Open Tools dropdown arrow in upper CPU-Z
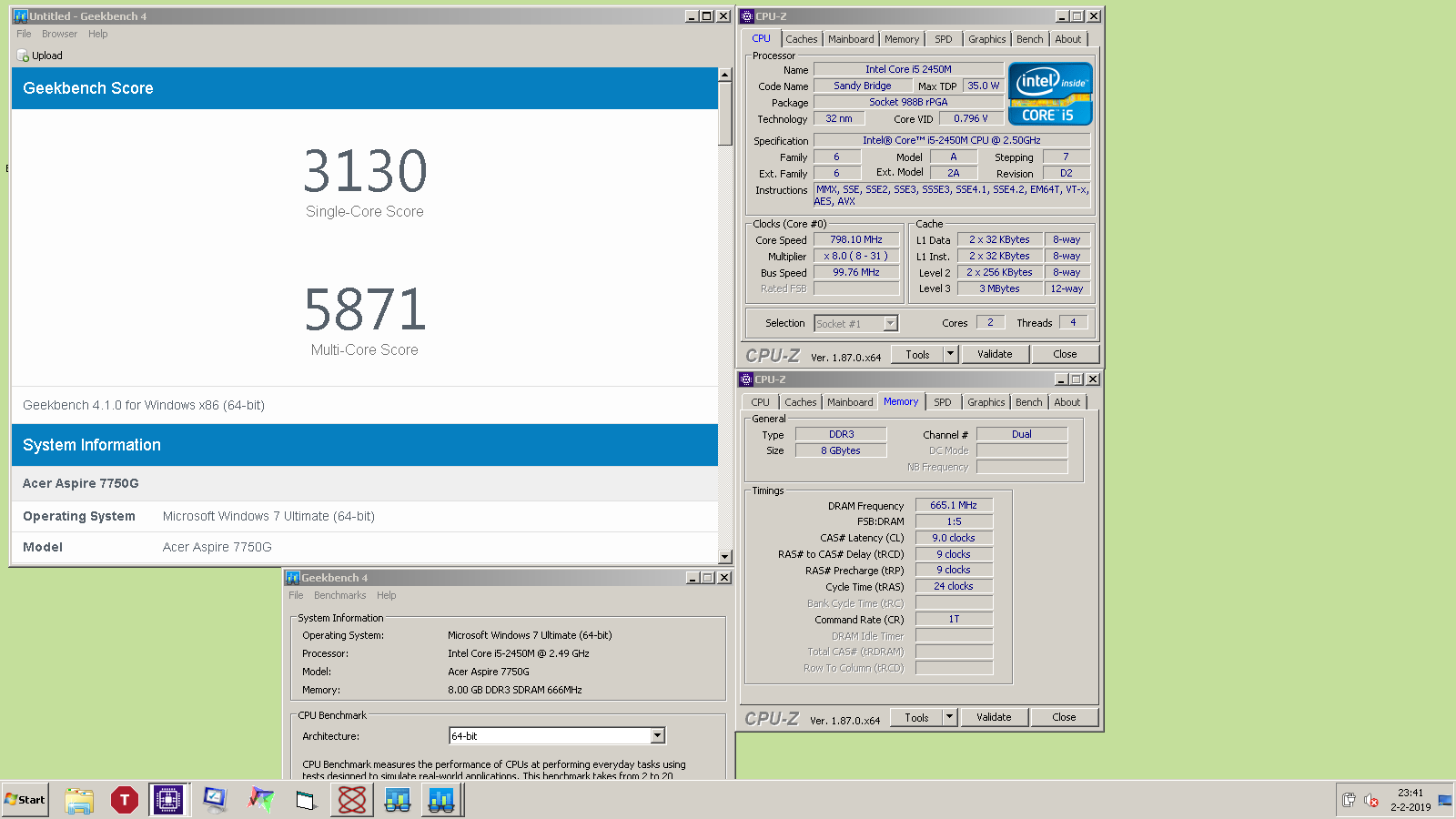Screen dimensions: 1456x819 (951, 354)
